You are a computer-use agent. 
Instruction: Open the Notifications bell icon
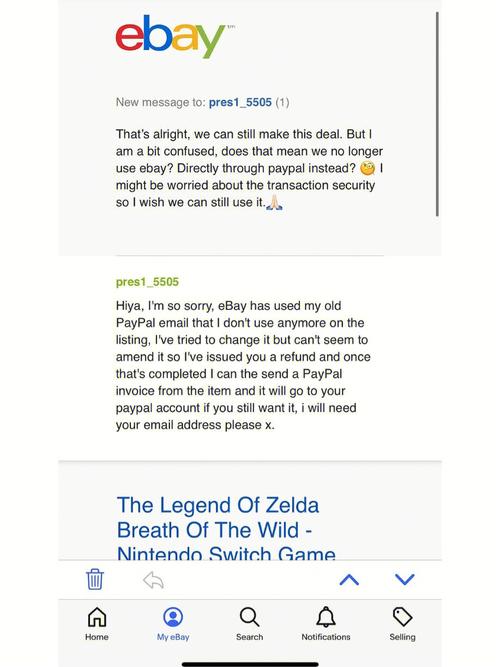tap(326, 617)
